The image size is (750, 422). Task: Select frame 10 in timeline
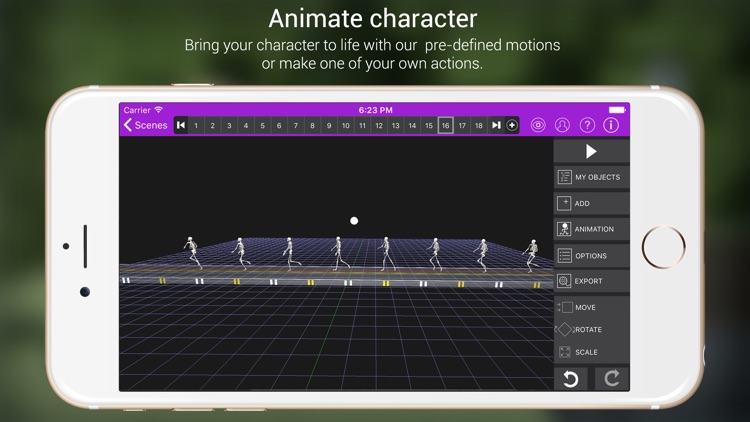click(346, 125)
